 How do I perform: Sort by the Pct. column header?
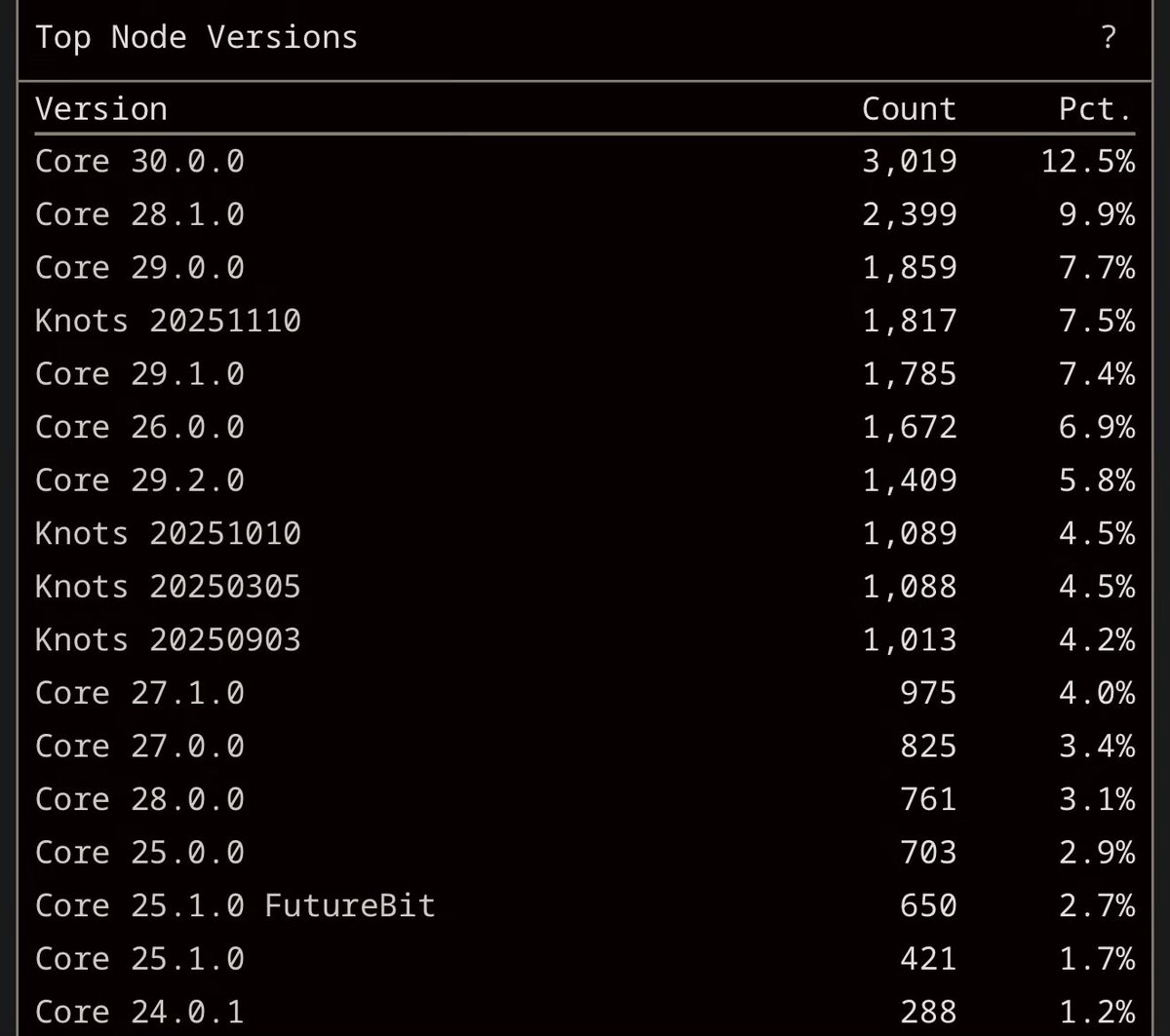pyautogui.click(x=1097, y=109)
